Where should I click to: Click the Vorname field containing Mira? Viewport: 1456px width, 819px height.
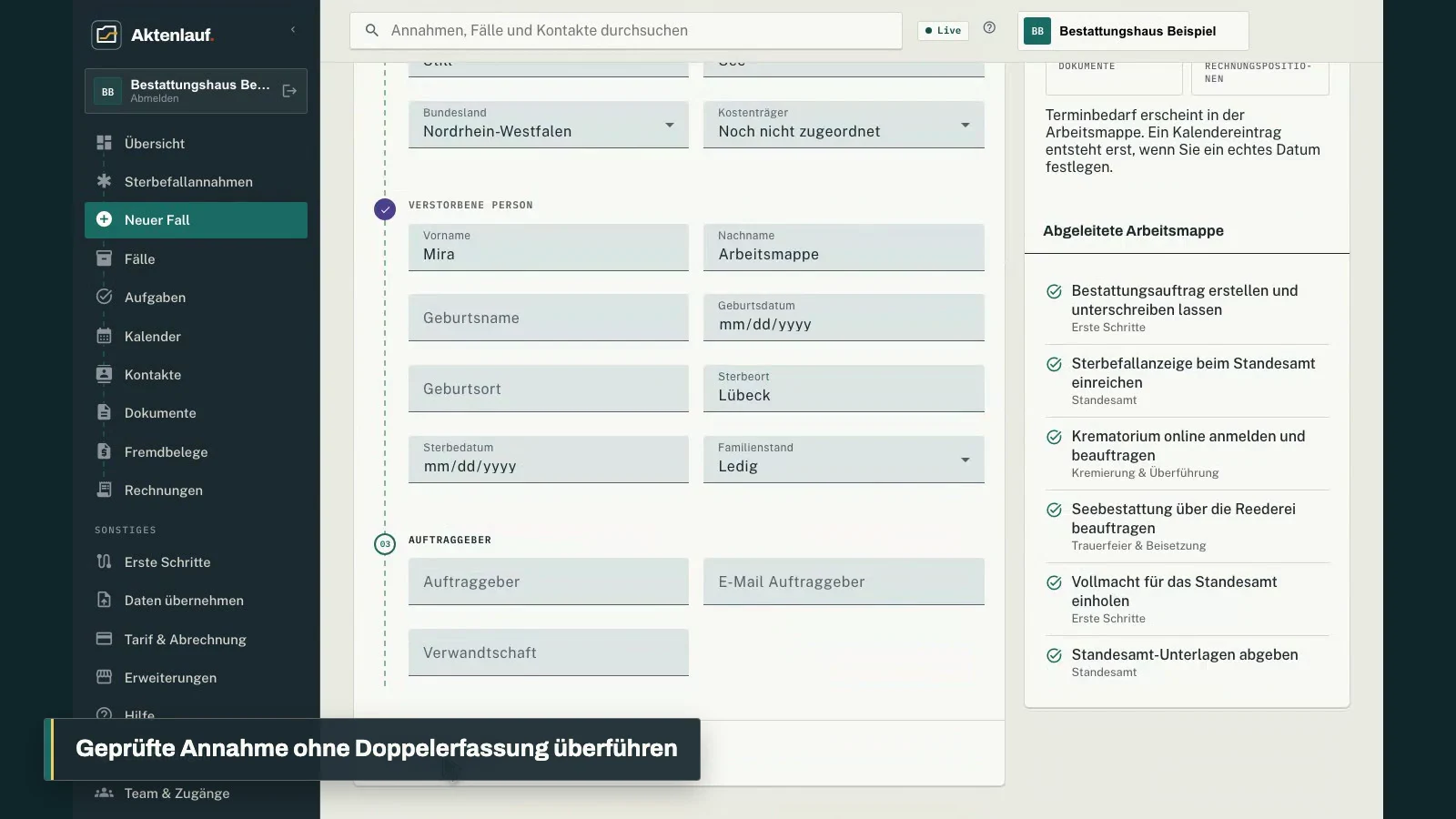click(549, 247)
